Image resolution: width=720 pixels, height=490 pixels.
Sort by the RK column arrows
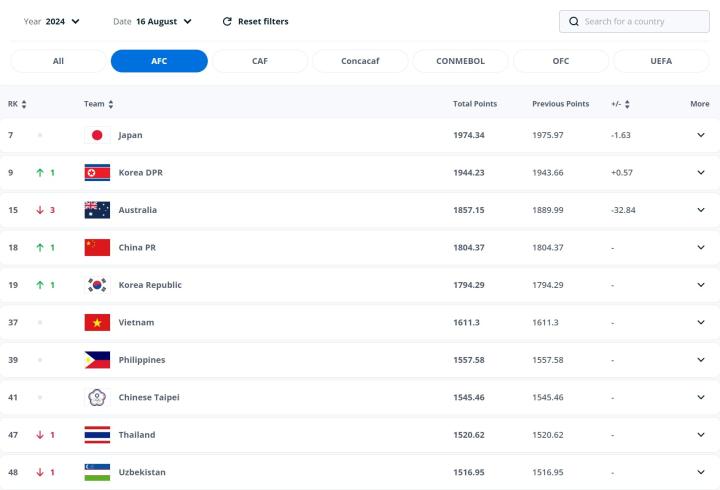pyautogui.click(x=24, y=104)
